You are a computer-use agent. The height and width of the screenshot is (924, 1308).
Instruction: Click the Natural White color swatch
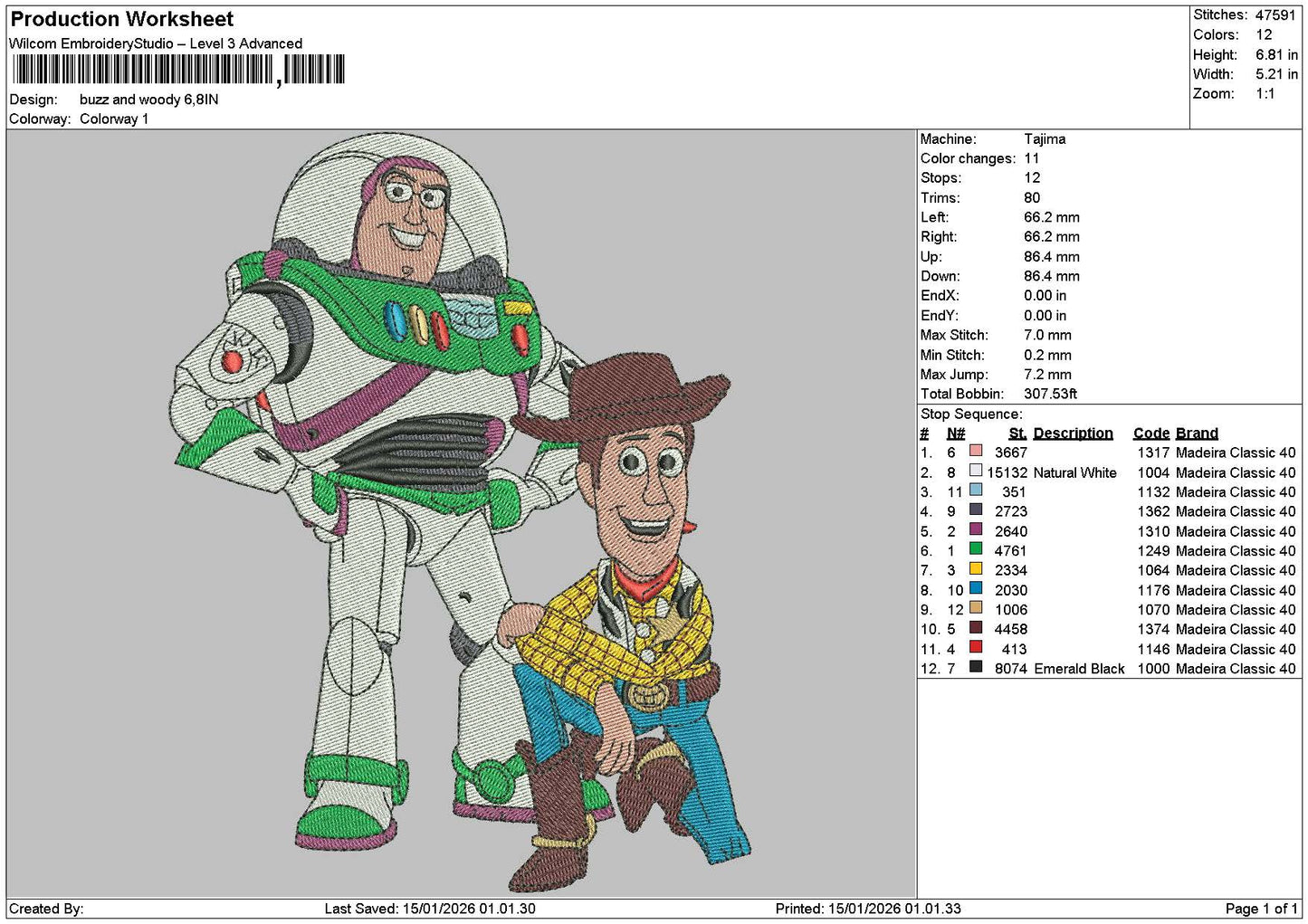(x=976, y=471)
